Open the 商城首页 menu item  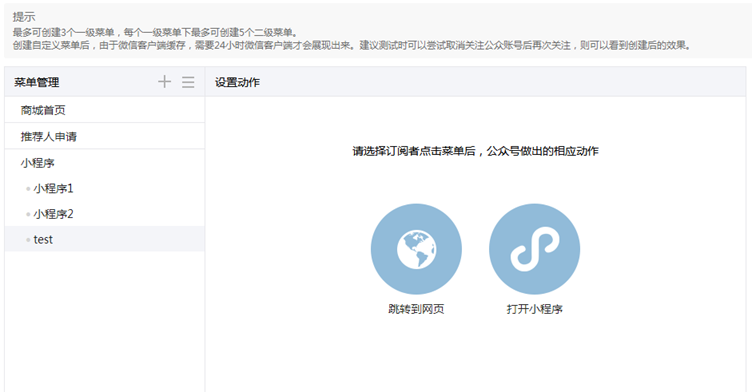(x=105, y=110)
